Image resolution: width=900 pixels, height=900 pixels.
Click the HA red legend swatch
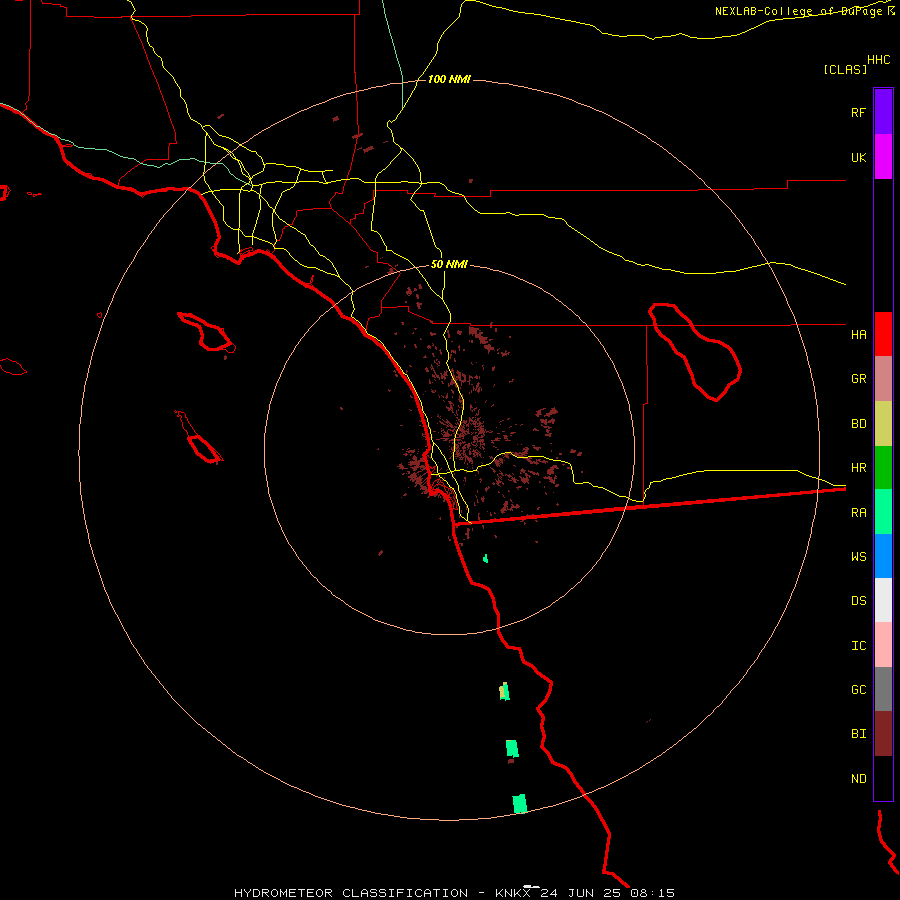click(x=883, y=334)
